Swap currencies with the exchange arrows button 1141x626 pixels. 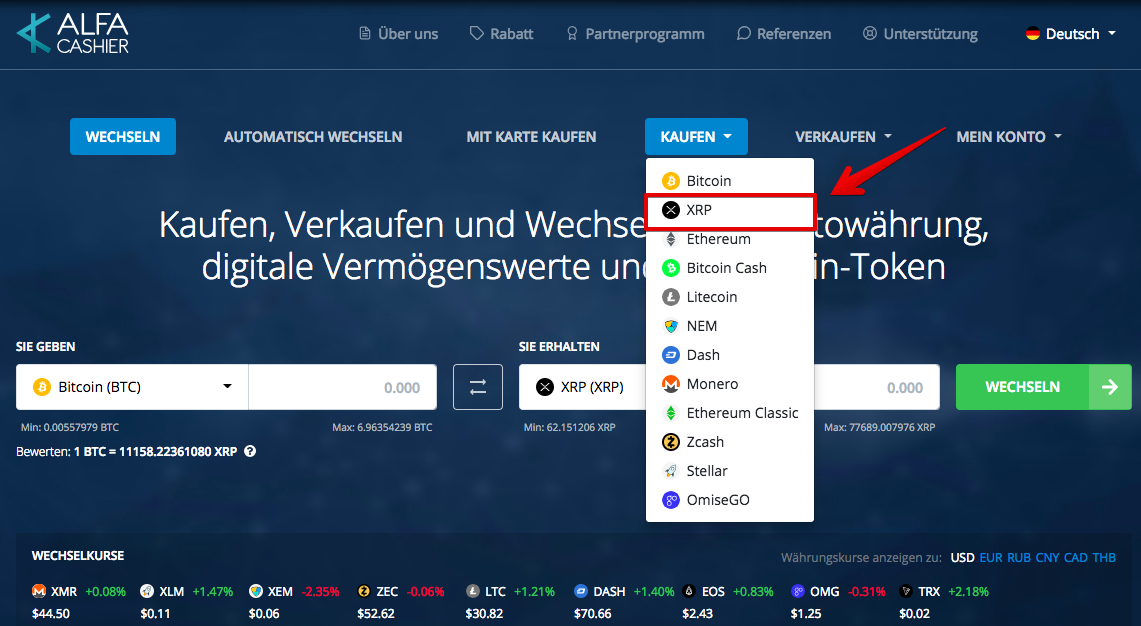click(x=478, y=387)
